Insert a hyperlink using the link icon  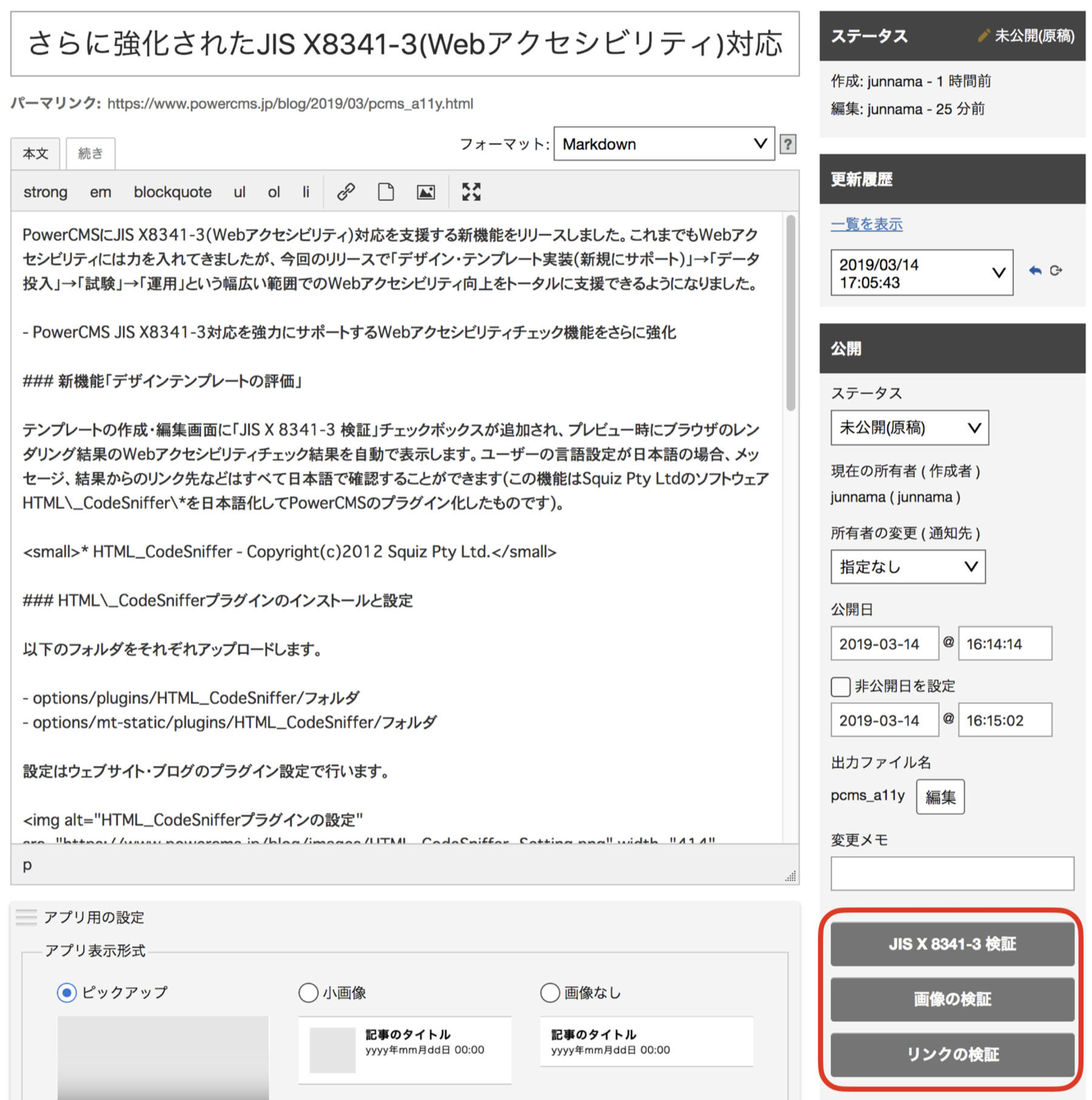345,192
